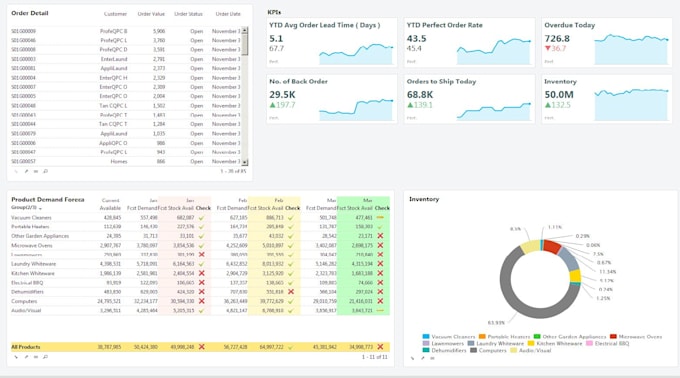680x378 pixels.
Task: Toggle Kitchen Whiteware legend swatch
Action: click(531, 343)
